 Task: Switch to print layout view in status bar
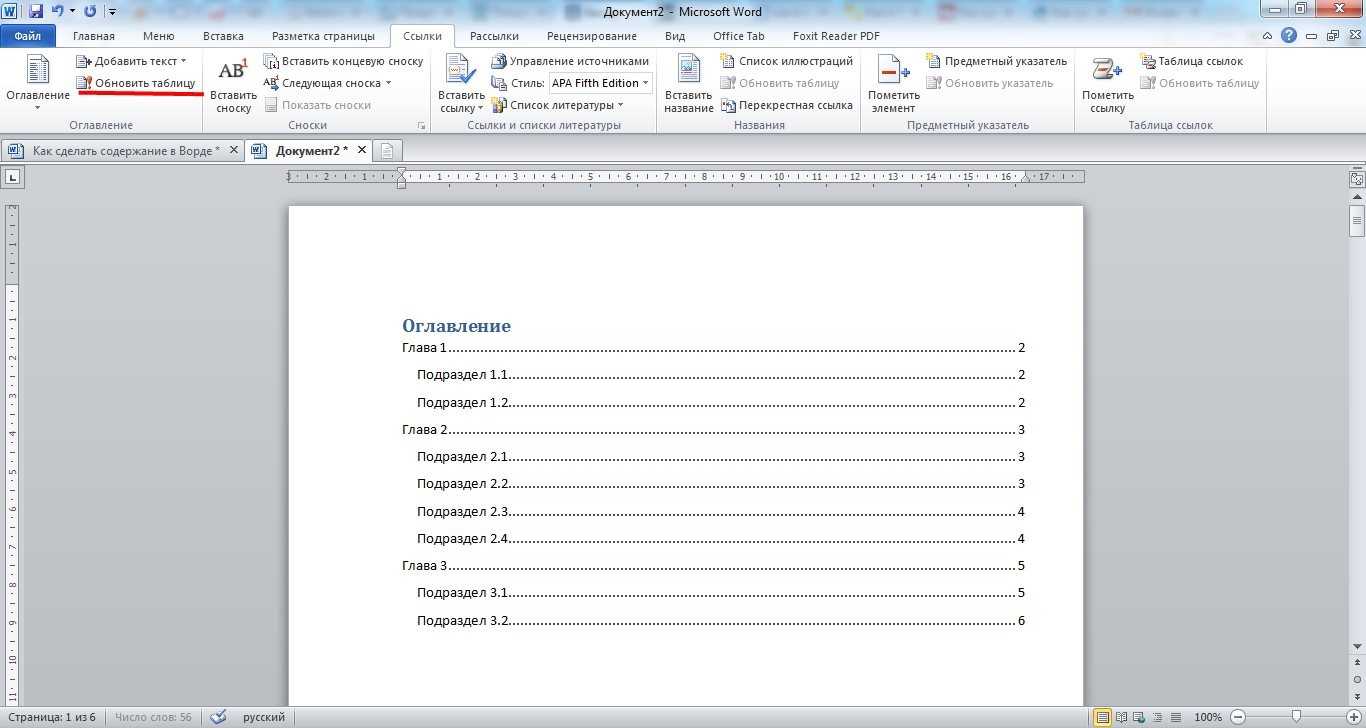(x=1102, y=717)
